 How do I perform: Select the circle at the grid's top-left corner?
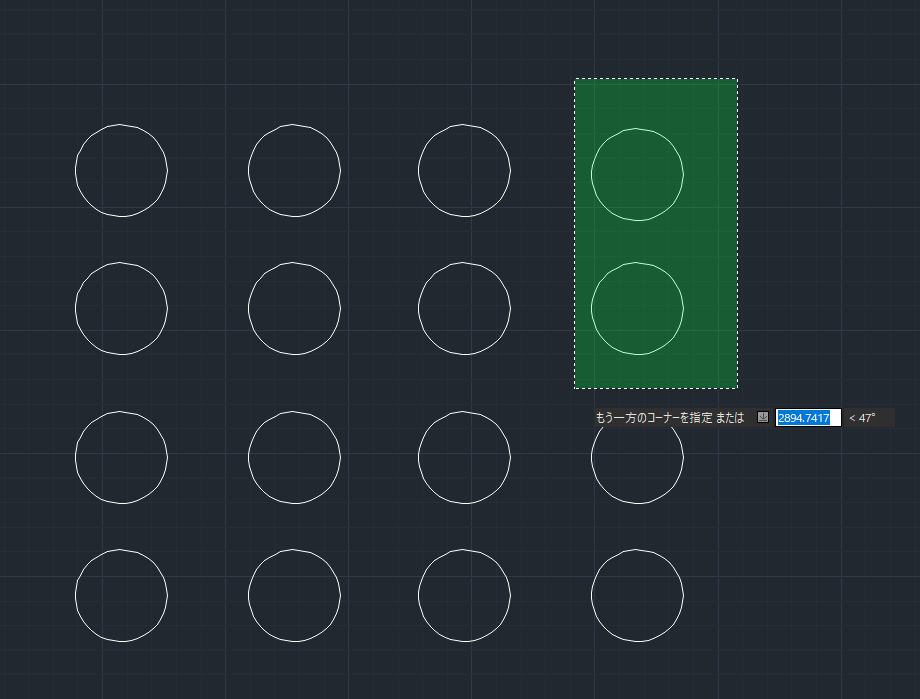click(121, 170)
